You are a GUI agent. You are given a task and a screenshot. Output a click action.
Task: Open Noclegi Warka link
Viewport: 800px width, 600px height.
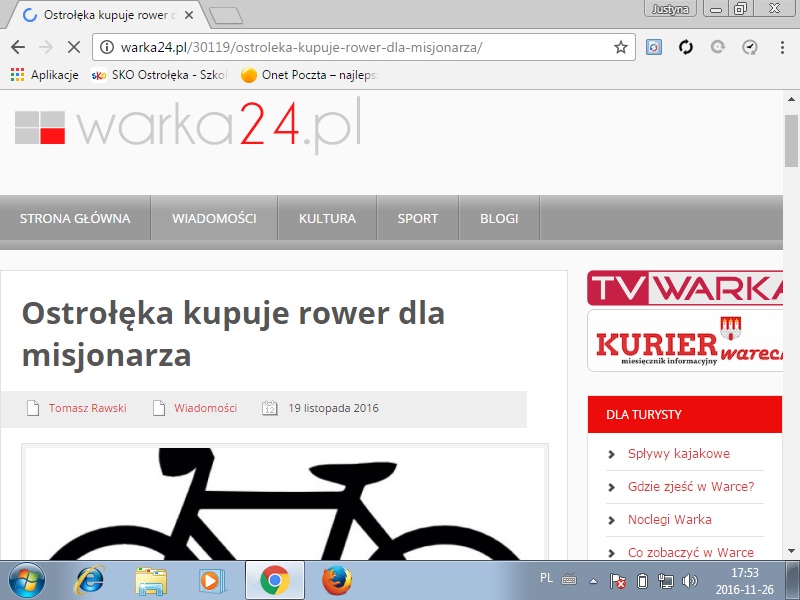(669, 519)
